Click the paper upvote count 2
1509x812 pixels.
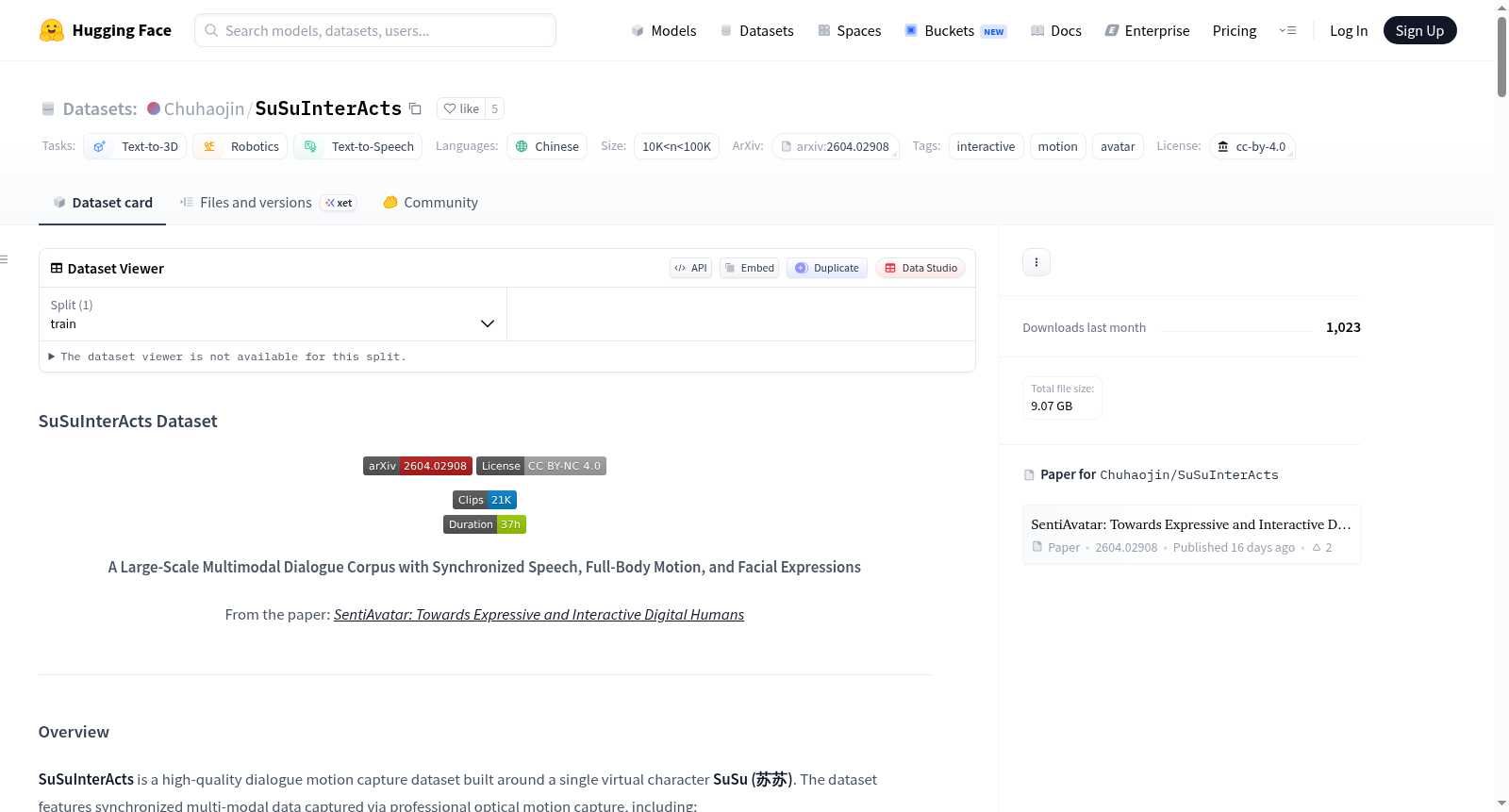pyautogui.click(x=1322, y=548)
